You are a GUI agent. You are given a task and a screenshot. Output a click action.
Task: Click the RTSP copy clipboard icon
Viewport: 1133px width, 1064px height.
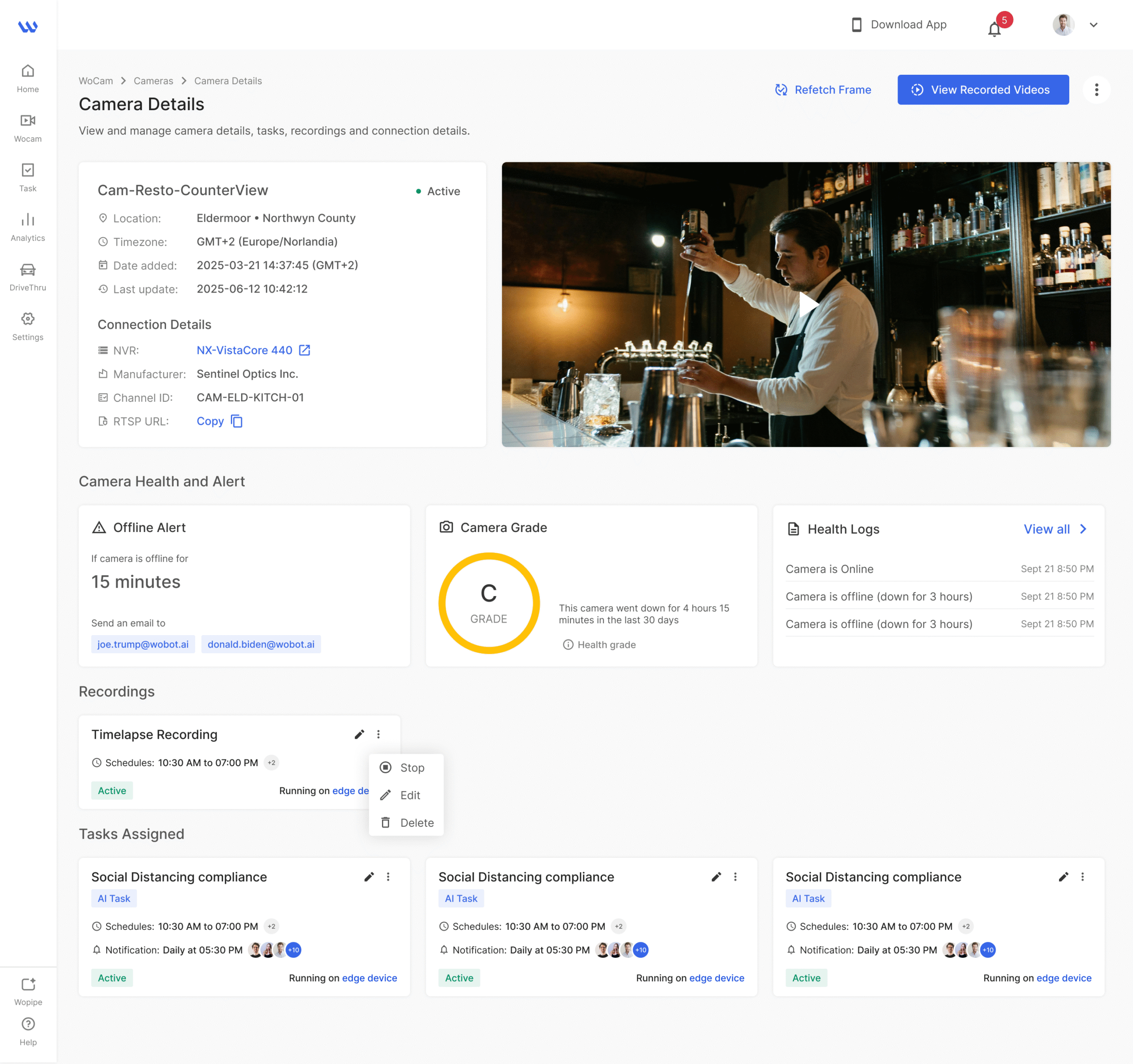tap(236, 421)
